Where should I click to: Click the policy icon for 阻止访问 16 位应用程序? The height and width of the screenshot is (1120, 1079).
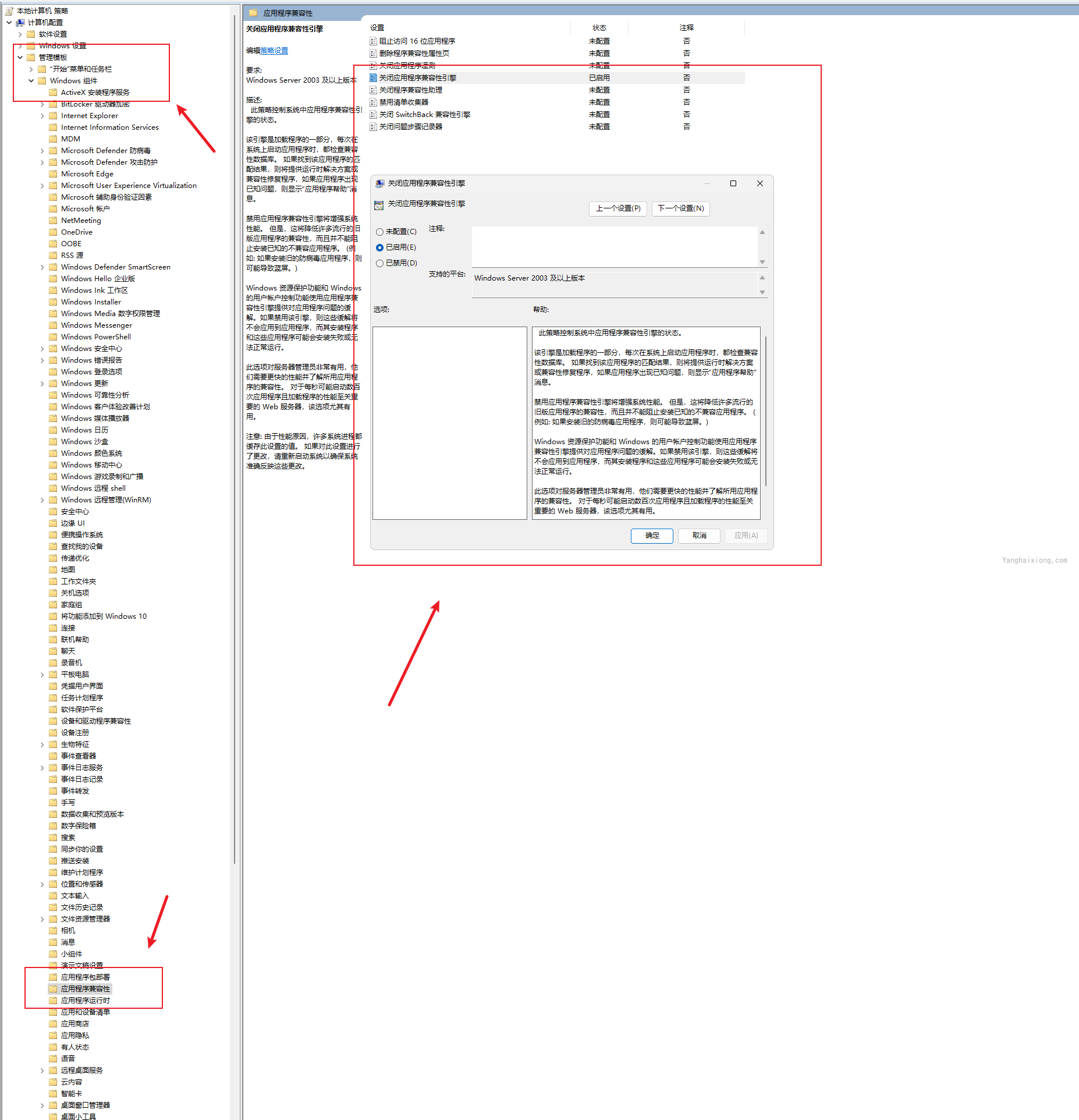[x=374, y=41]
